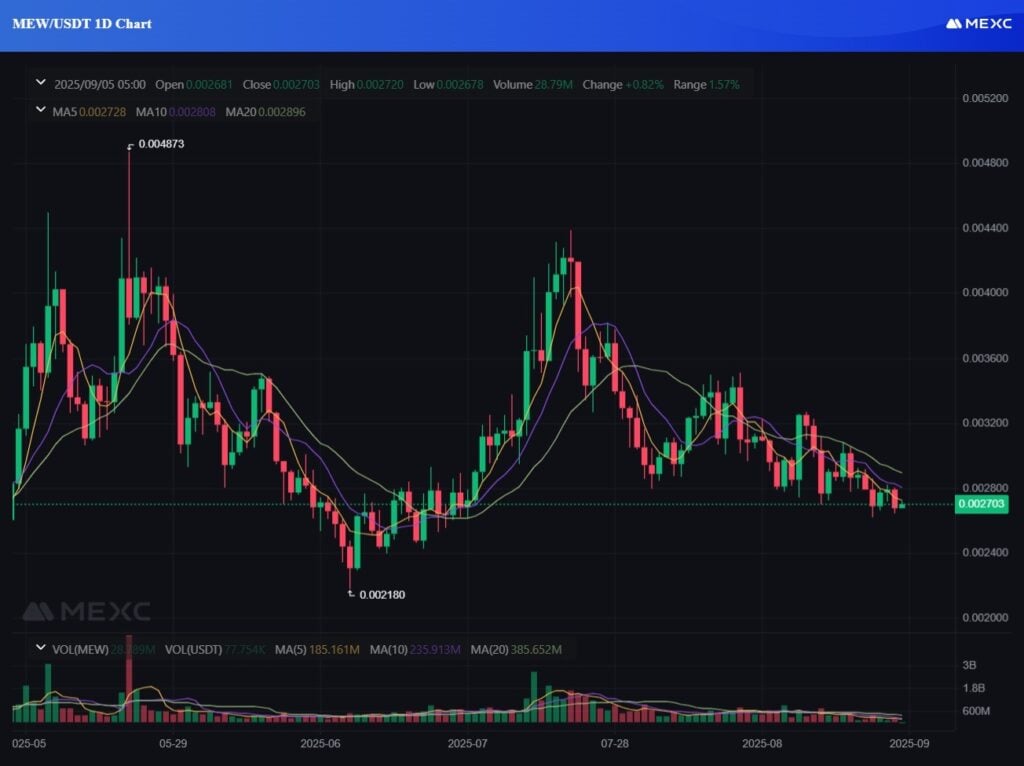Click the volume MA(10) 235.913M label
Image resolution: width=1024 pixels, height=766 pixels.
click(x=415, y=650)
